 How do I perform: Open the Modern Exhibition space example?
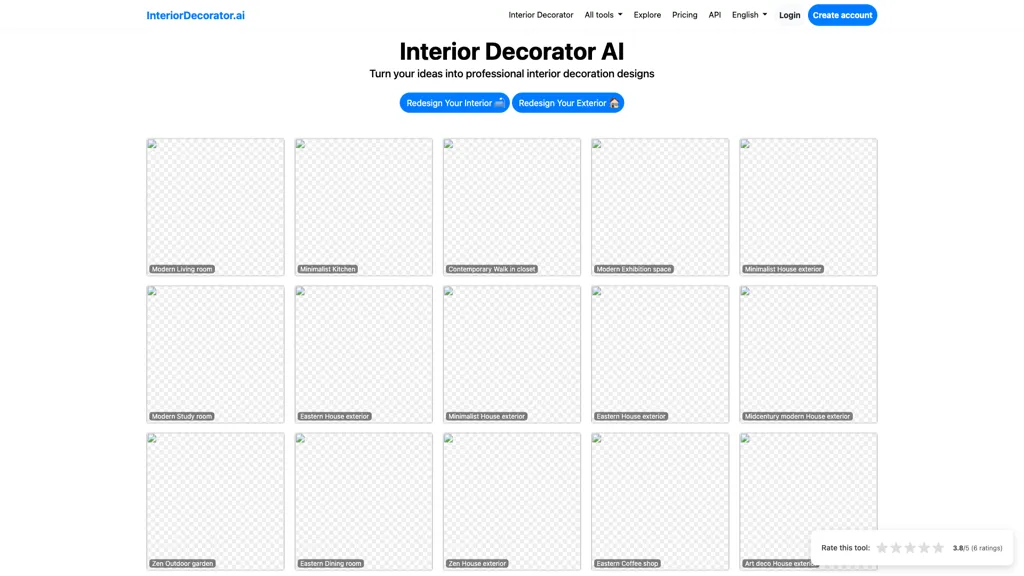click(x=659, y=206)
